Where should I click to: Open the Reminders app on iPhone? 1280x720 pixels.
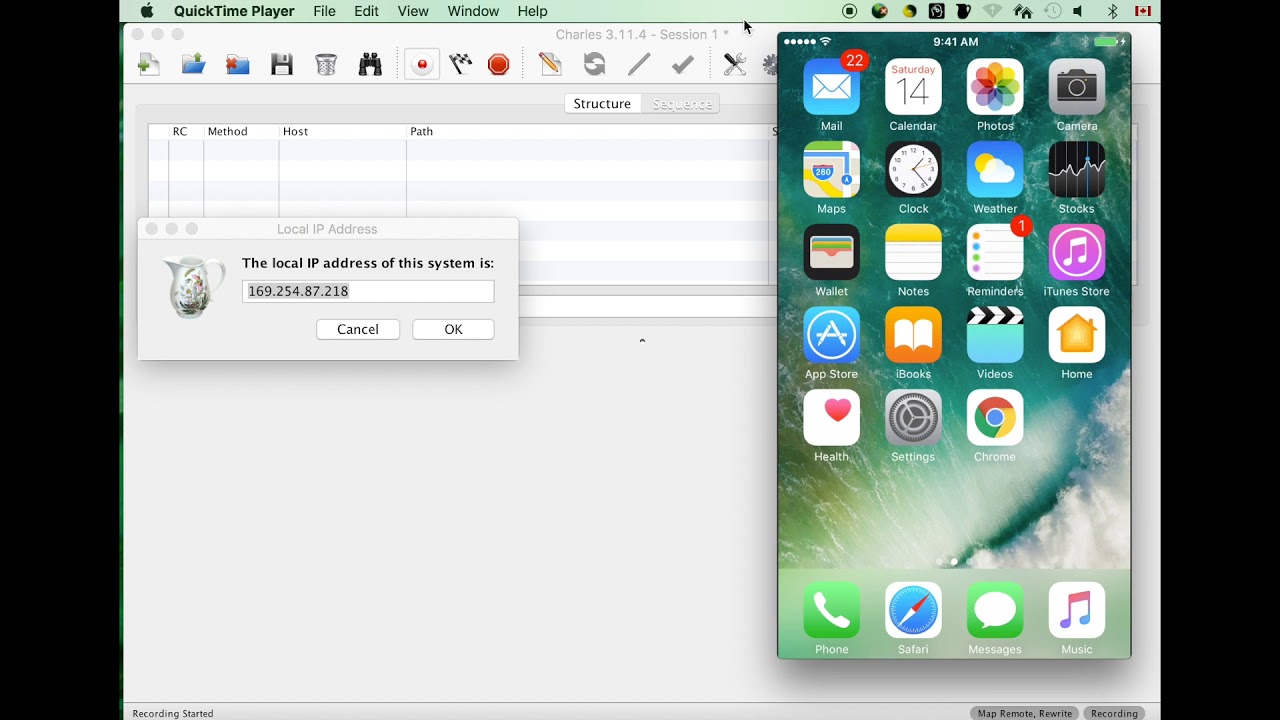(x=995, y=252)
